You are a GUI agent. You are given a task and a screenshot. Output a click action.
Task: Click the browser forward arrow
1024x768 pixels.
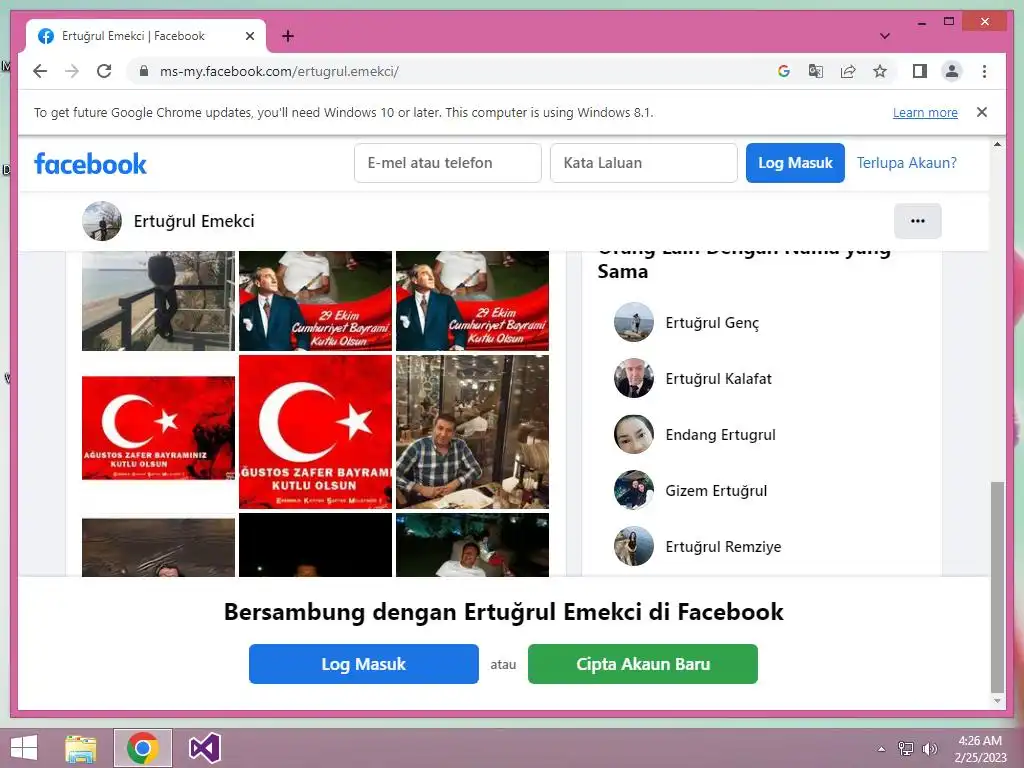(72, 71)
